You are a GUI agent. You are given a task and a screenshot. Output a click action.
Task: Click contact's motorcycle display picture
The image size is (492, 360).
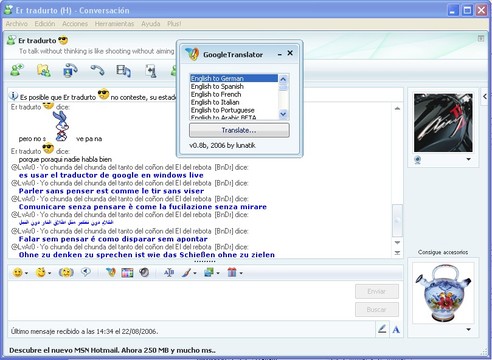(443, 123)
